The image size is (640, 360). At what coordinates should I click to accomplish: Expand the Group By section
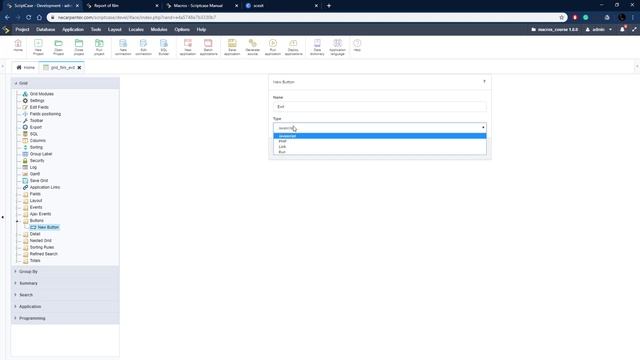[x=65, y=271]
